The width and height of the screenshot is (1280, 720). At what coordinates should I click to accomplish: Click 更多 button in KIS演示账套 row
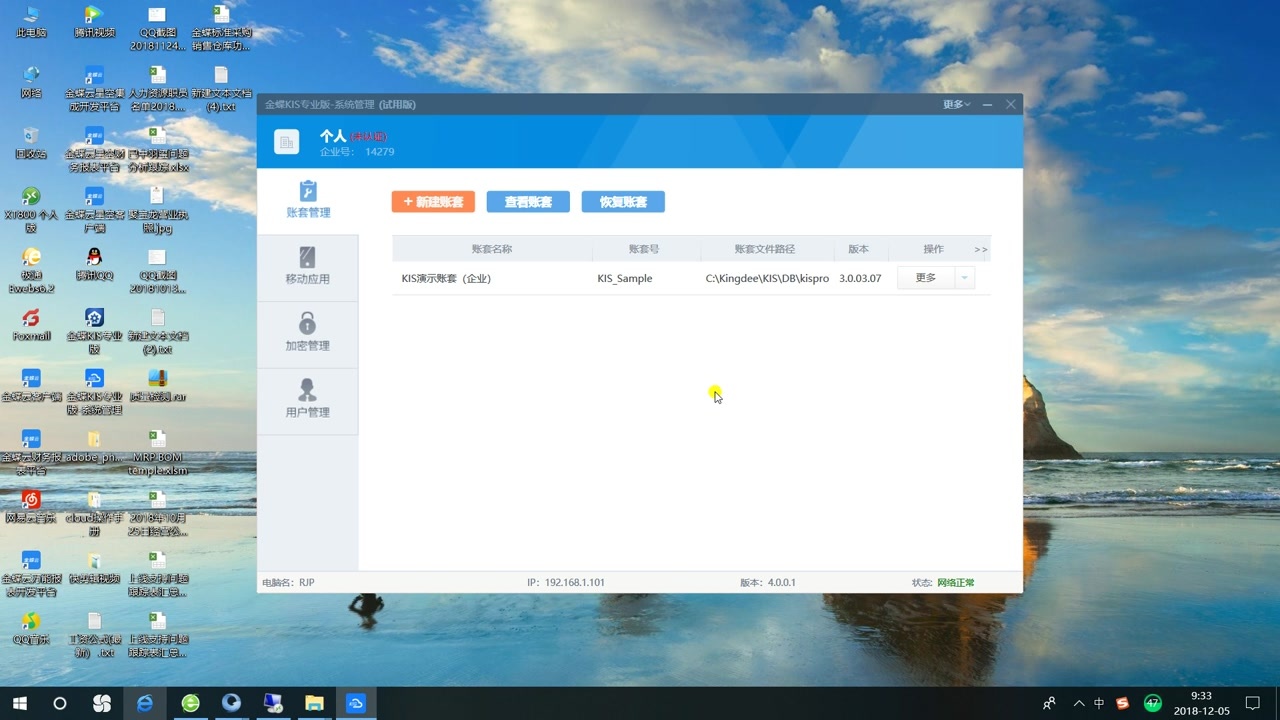[x=926, y=278]
